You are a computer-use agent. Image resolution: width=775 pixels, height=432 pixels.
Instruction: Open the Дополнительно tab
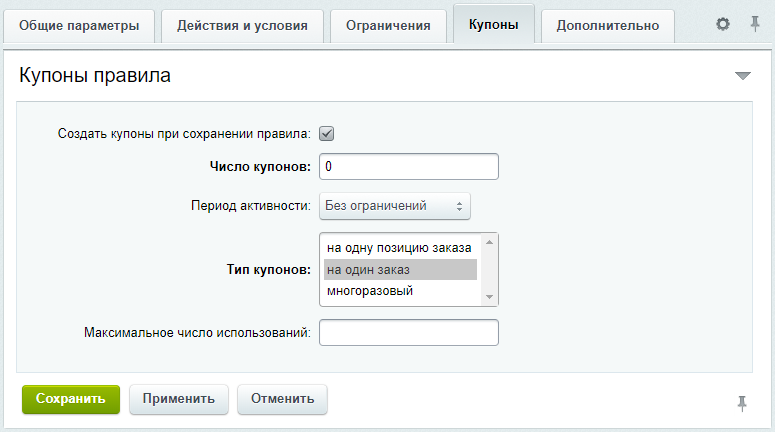(608, 26)
